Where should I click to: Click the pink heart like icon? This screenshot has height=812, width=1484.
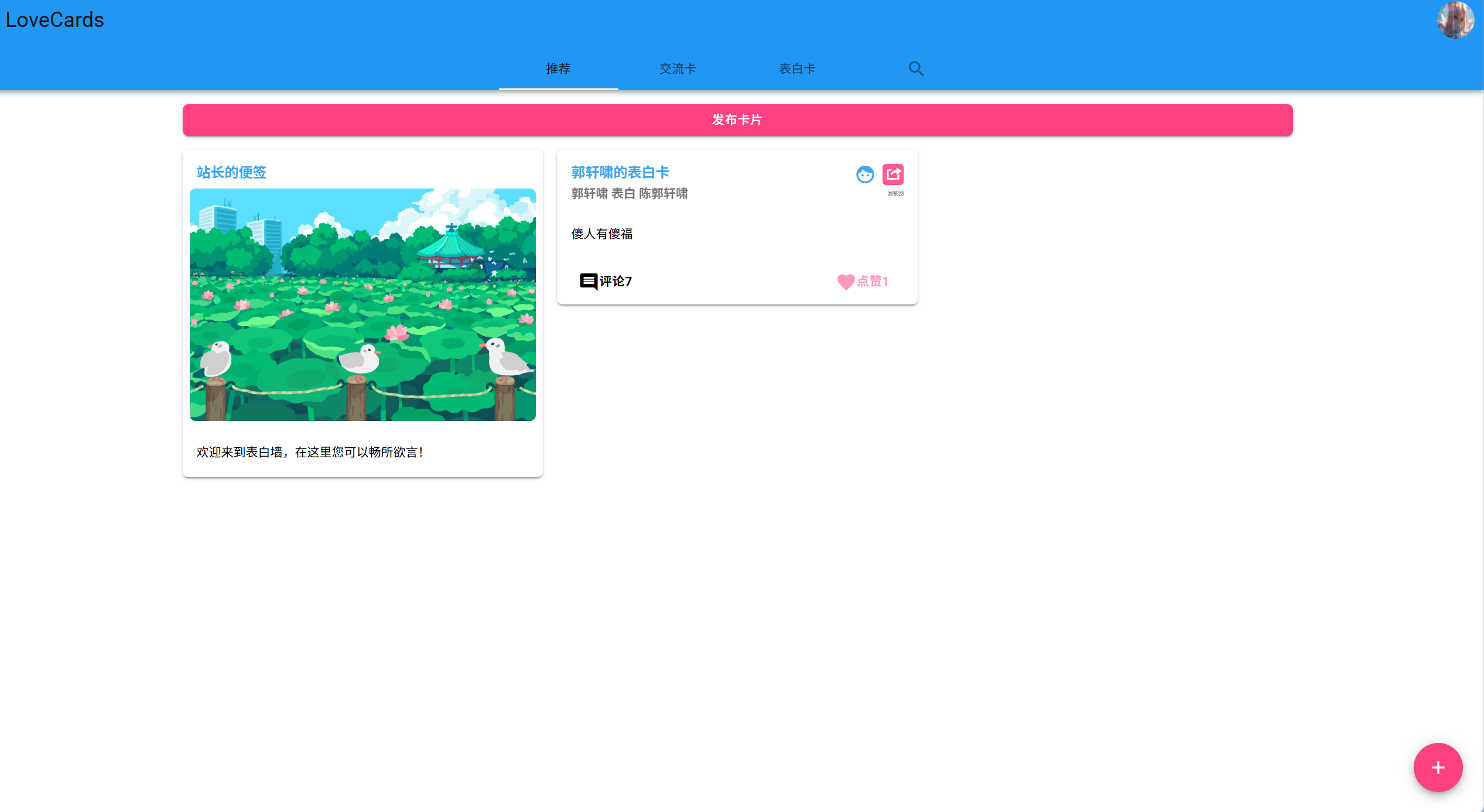click(845, 282)
